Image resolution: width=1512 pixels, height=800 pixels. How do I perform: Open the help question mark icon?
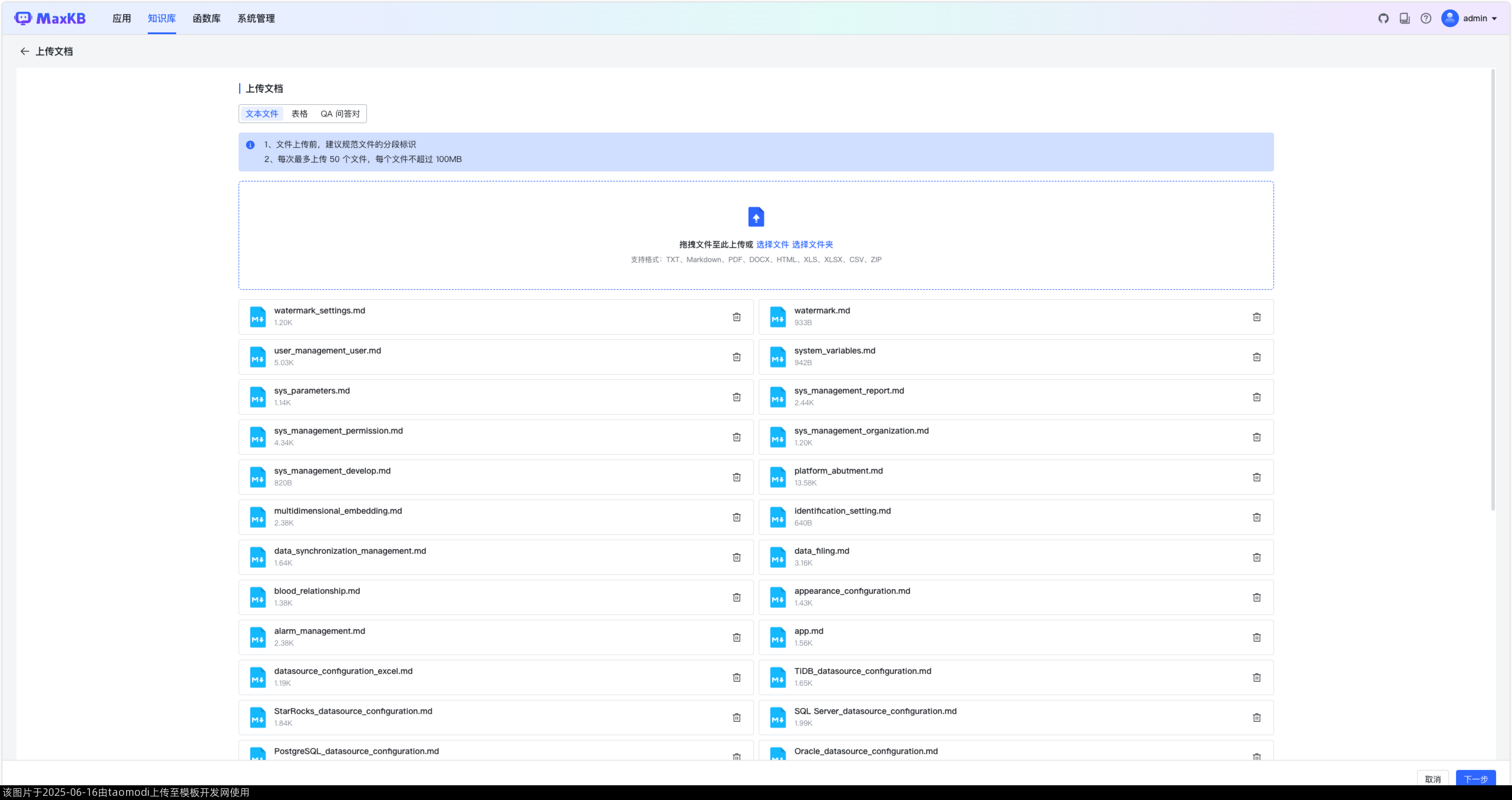[1425, 18]
